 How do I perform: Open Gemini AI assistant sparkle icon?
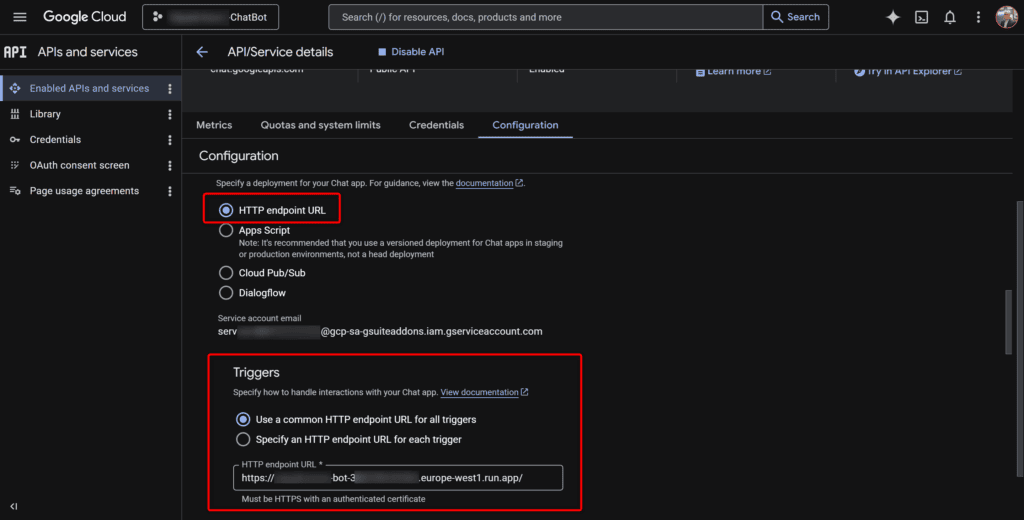coord(893,18)
